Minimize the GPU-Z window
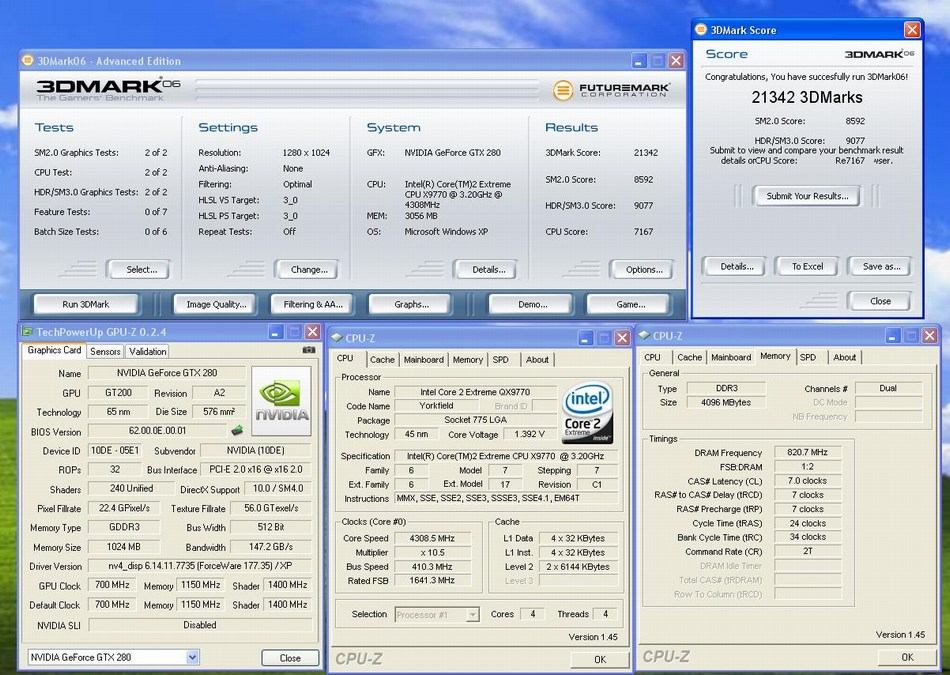 [x=276, y=332]
